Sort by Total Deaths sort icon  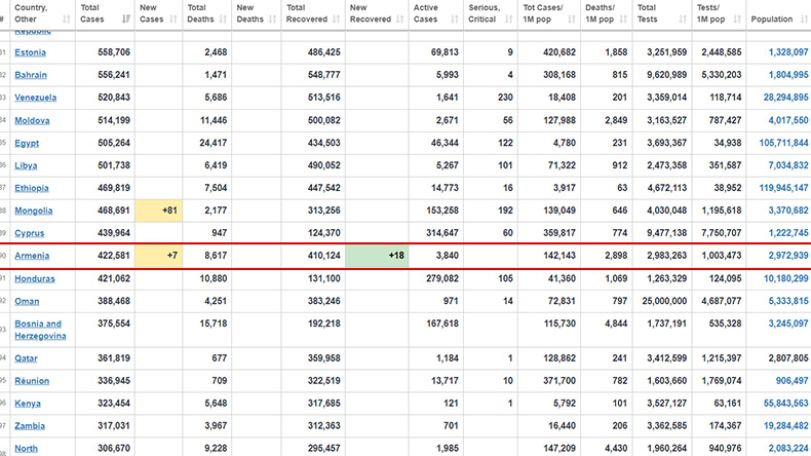(x=223, y=20)
